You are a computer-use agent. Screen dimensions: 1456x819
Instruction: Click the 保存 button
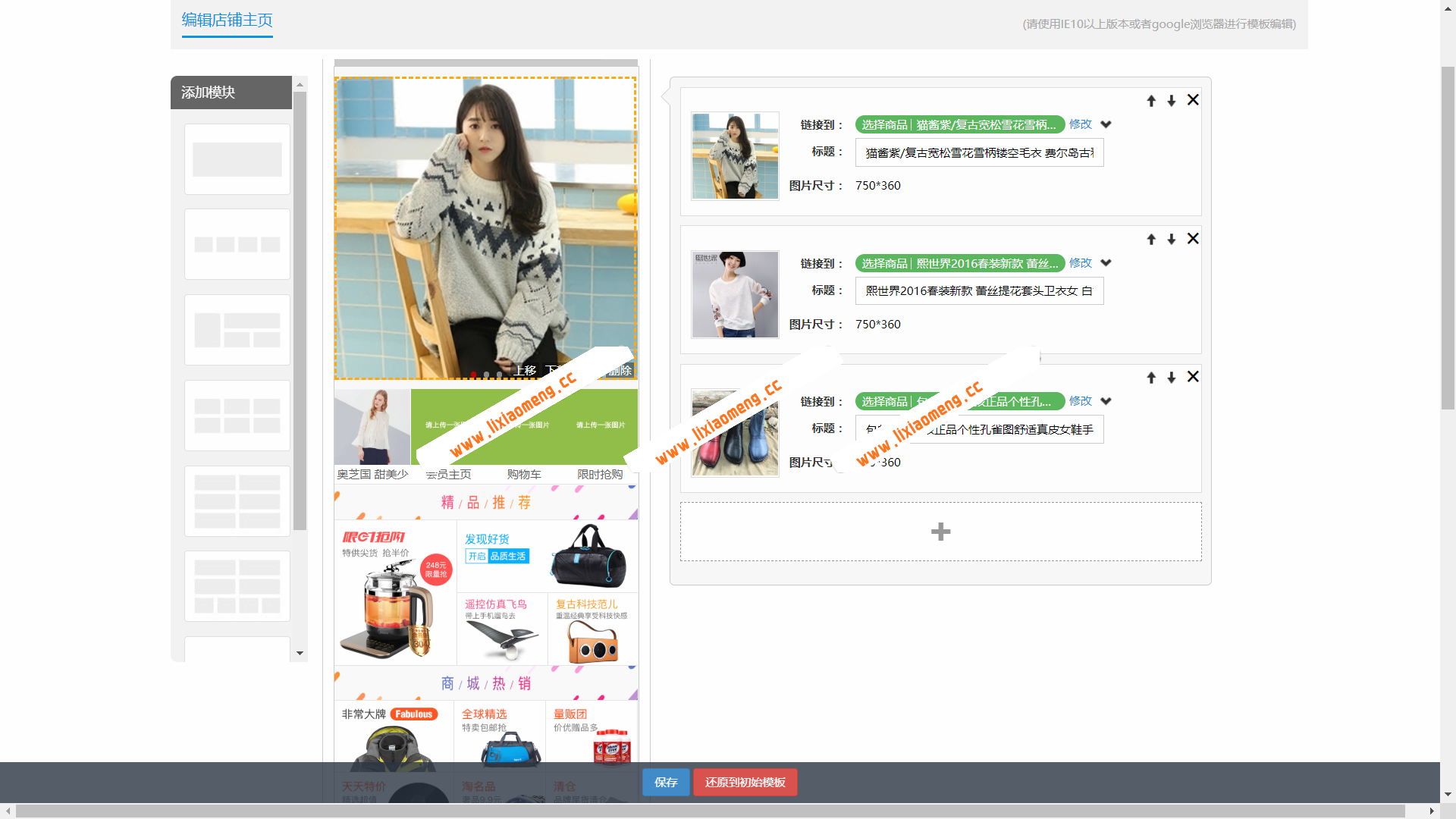tap(665, 782)
